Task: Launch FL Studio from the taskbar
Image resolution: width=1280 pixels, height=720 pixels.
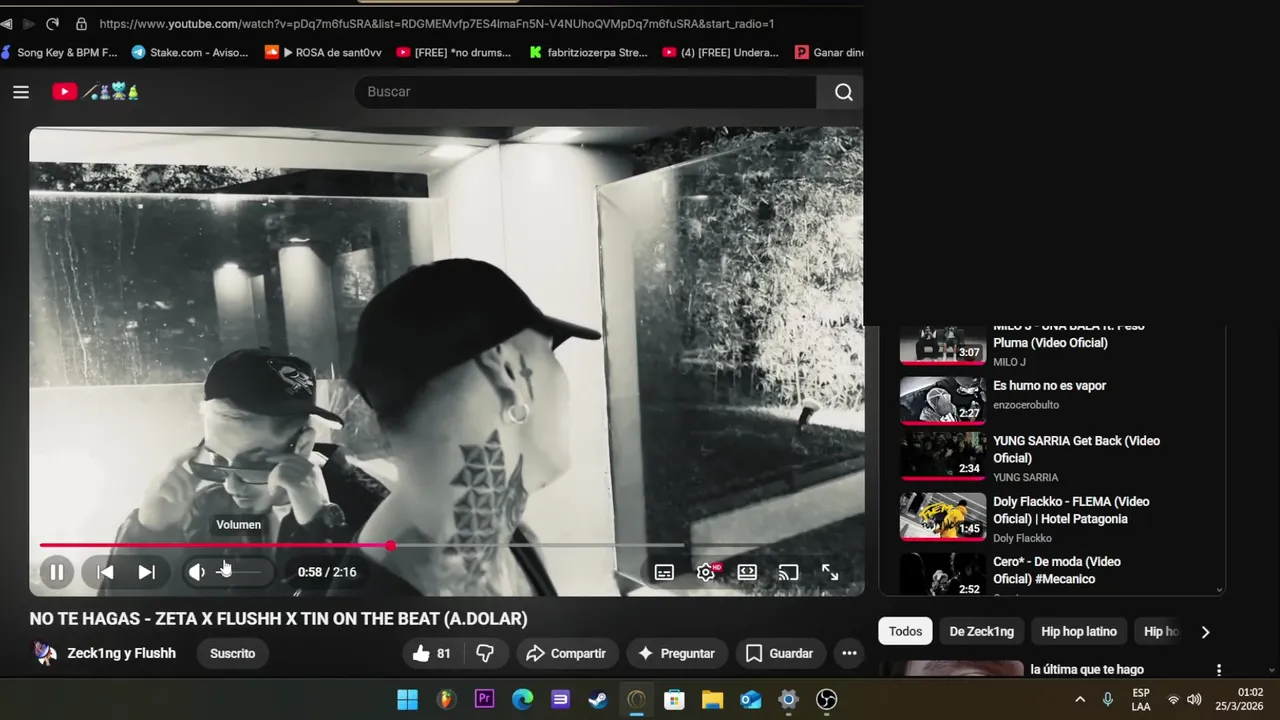Action: coord(446,699)
